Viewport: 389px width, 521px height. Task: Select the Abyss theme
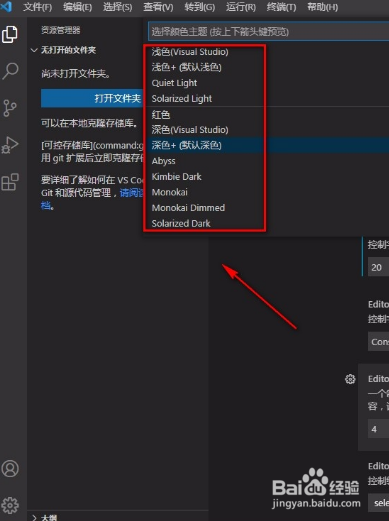tap(163, 161)
